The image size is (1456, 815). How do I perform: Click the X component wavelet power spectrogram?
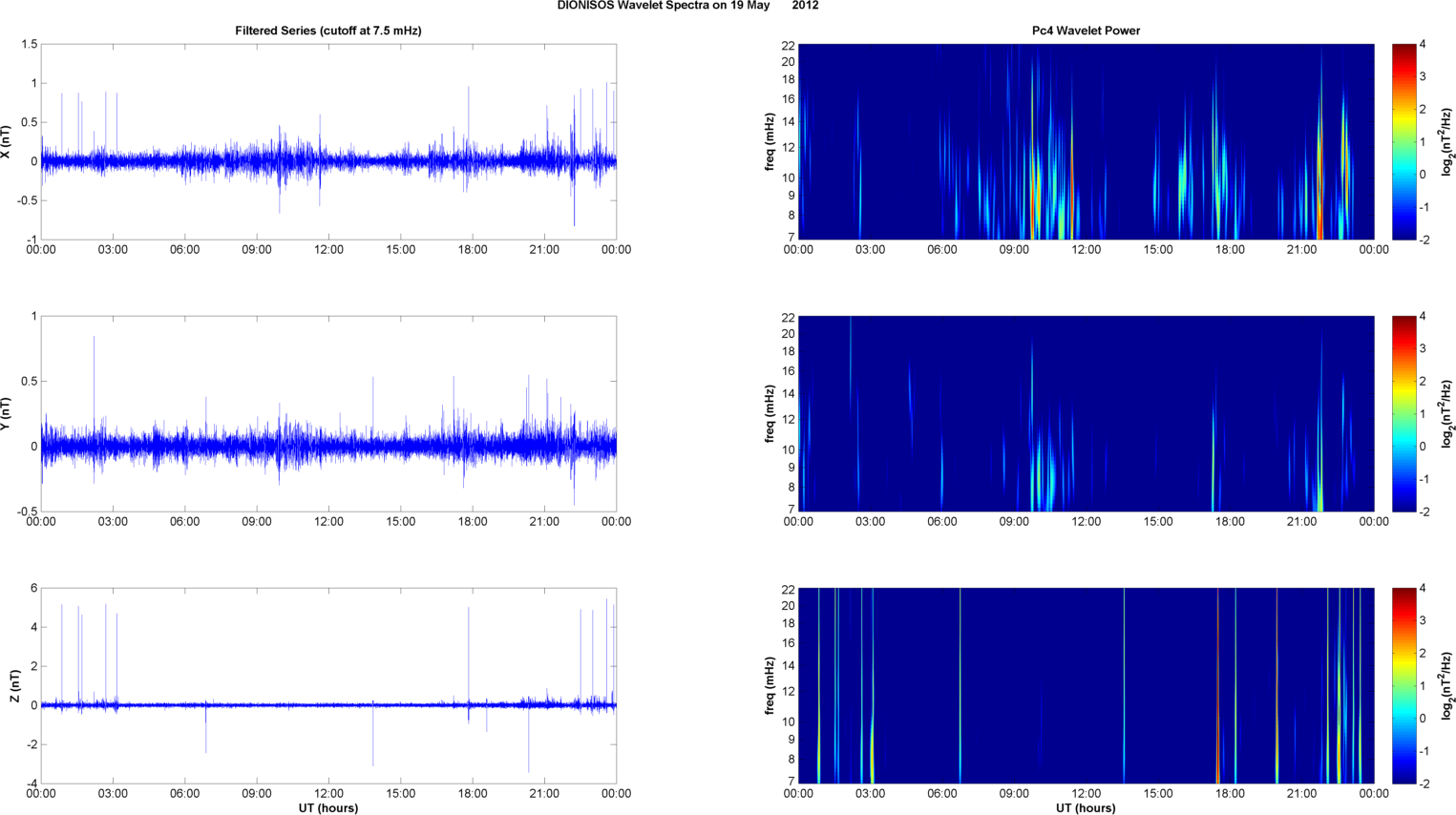(x=1086, y=142)
